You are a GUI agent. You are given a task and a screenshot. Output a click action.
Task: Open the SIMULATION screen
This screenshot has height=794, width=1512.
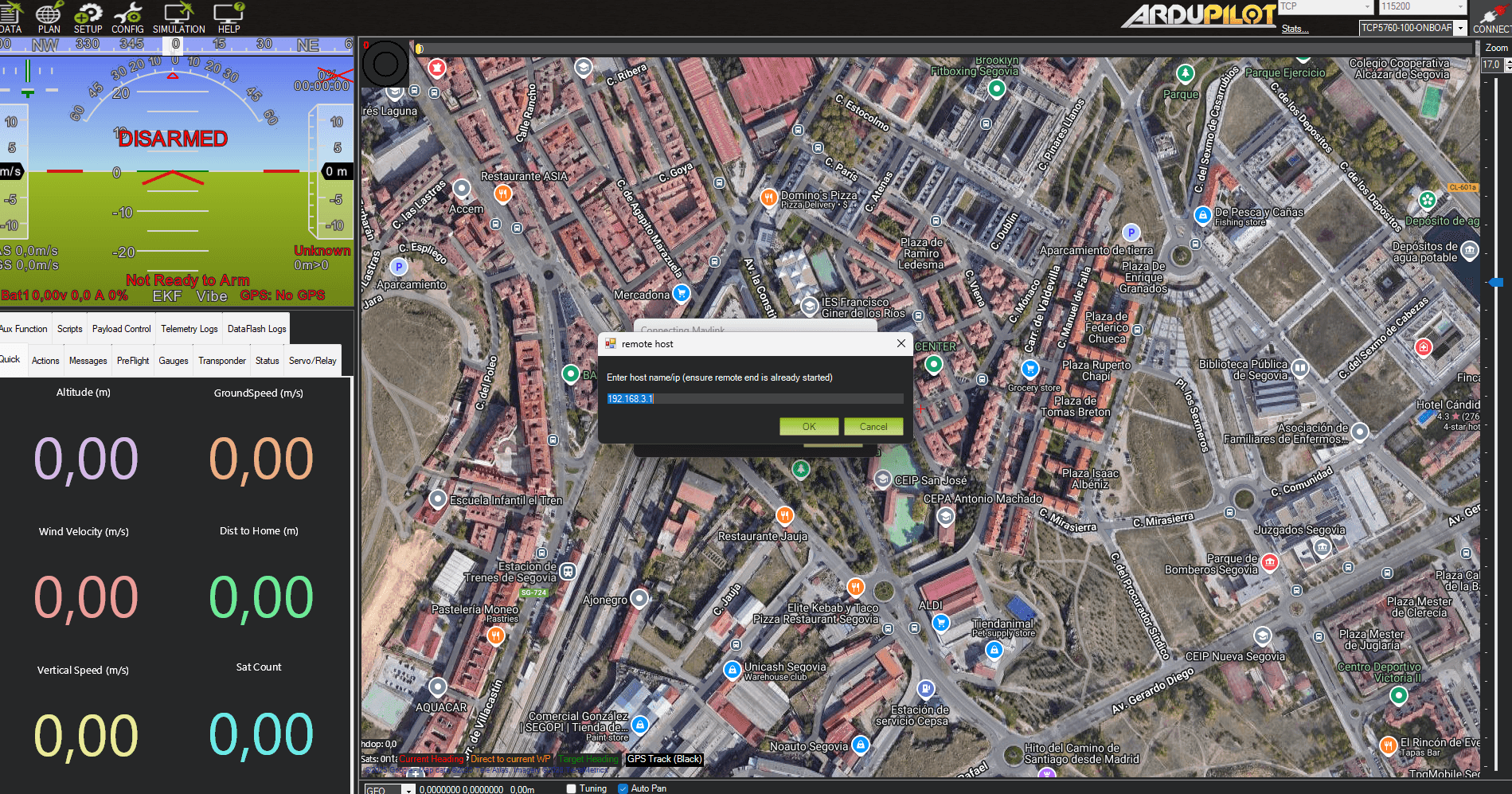178,18
